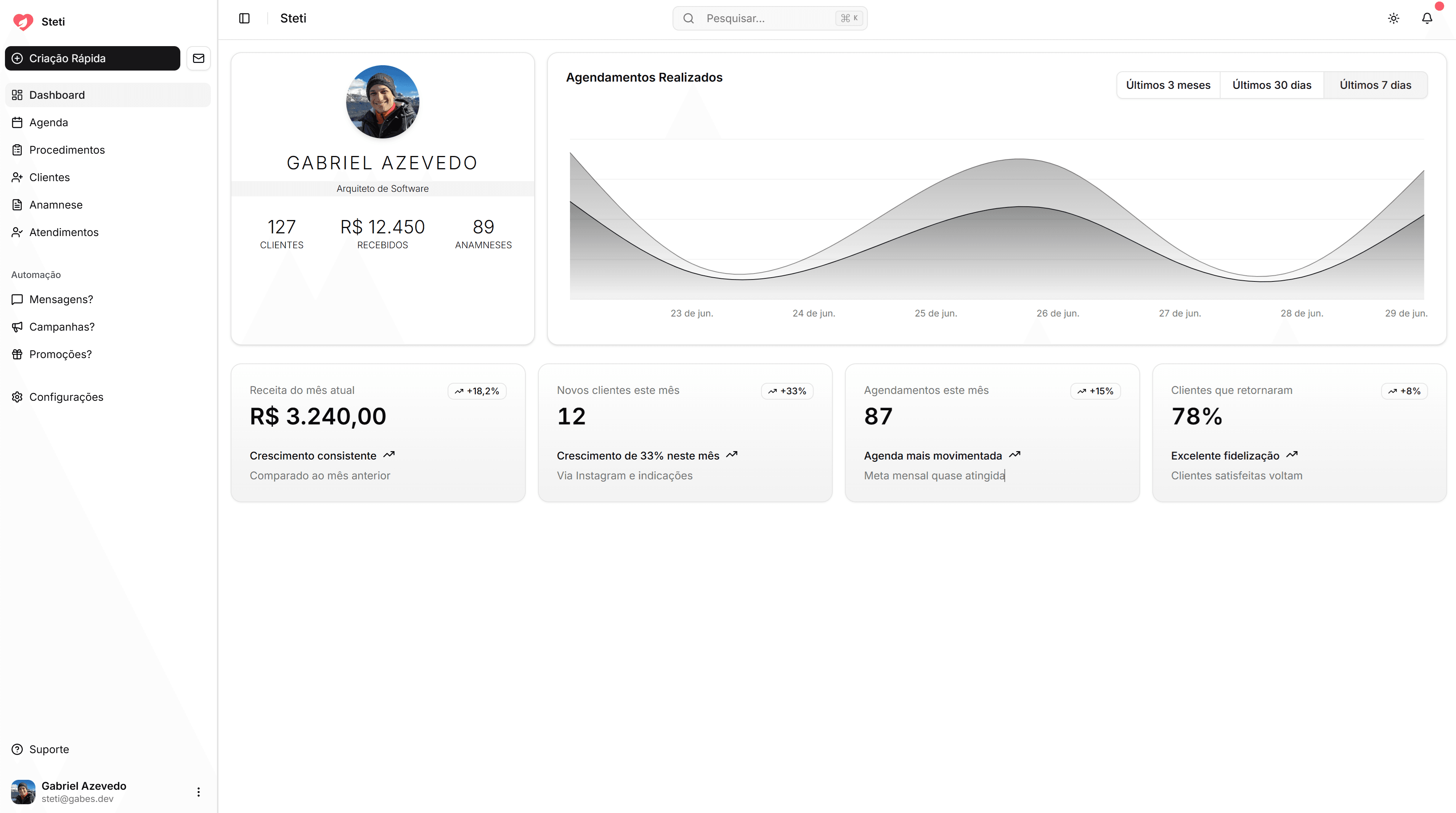Click the Atendimentos user-check icon

coord(17,232)
